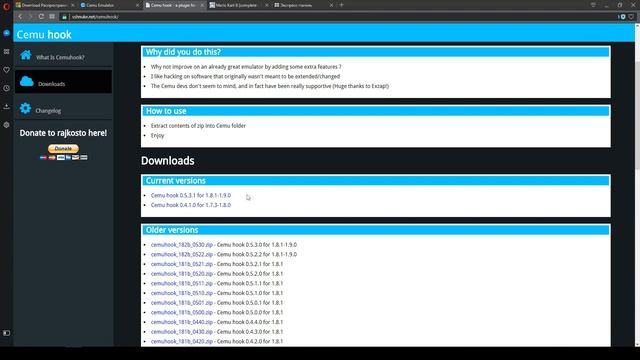This screenshot has height=360, width=640.
Task: Close the Mario Kart 8 tab
Action: [x=267, y=5]
